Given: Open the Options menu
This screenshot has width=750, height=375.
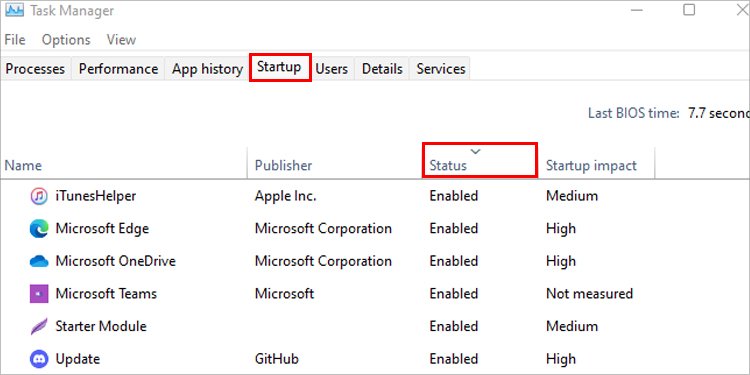Looking at the screenshot, I should click(66, 40).
